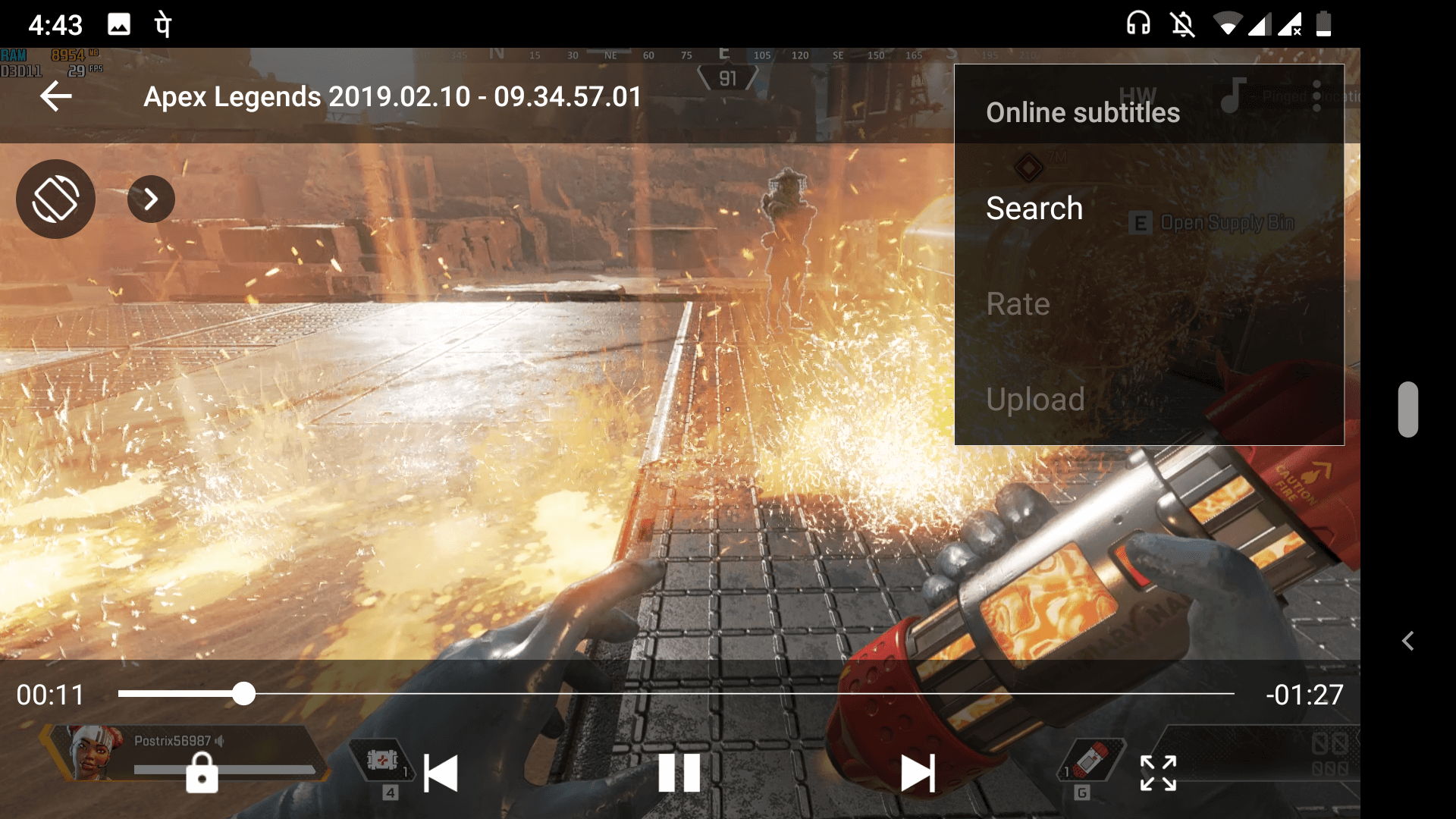Select the Search option from menu
The image size is (1456, 819).
1034,208
